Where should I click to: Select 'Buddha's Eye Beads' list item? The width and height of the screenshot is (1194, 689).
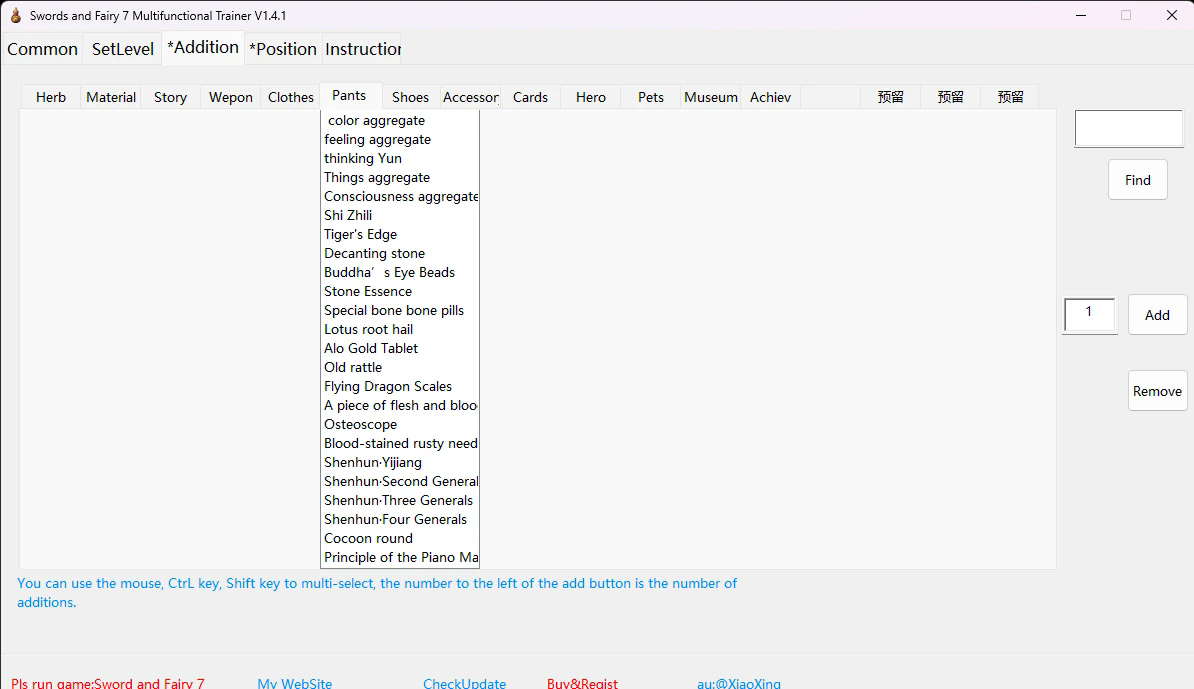click(400, 273)
